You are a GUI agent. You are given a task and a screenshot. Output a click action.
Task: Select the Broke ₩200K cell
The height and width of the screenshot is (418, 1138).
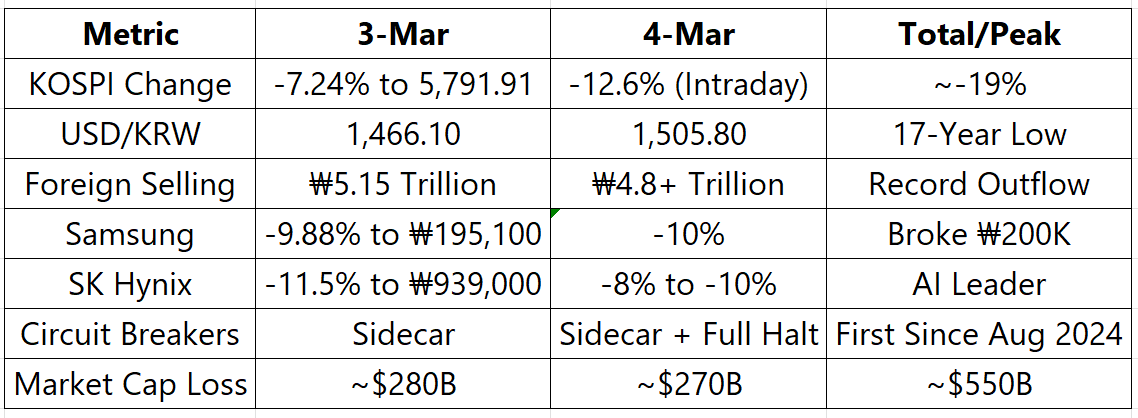point(979,234)
